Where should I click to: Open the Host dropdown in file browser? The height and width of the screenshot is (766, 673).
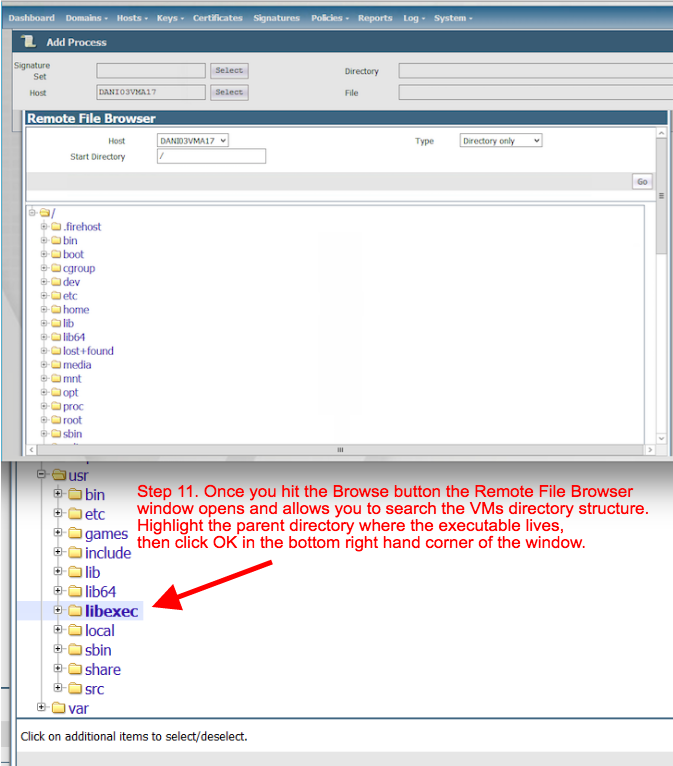(193, 141)
